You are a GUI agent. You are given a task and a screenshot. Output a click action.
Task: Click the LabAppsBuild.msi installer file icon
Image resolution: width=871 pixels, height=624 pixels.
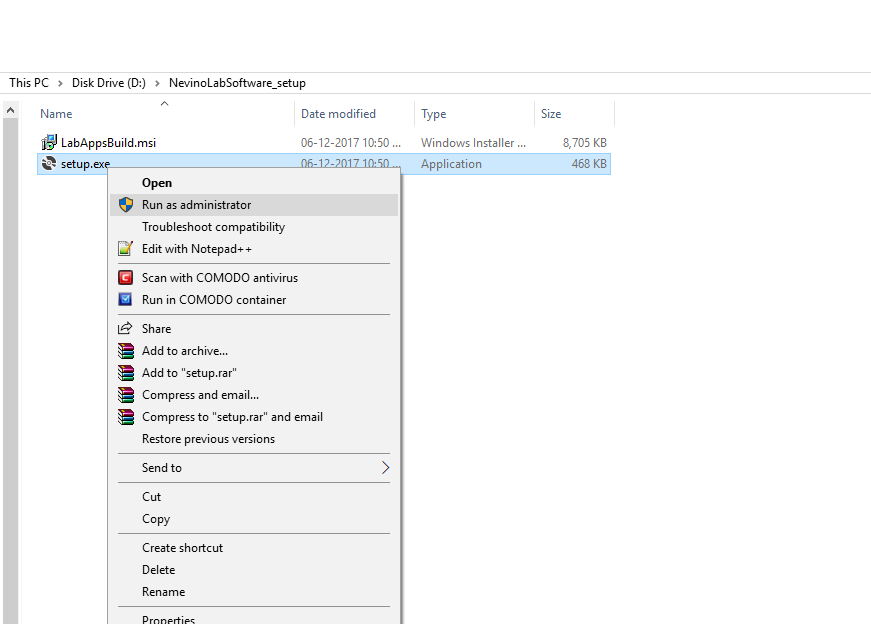pyautogui.click(x=49, y=143)
